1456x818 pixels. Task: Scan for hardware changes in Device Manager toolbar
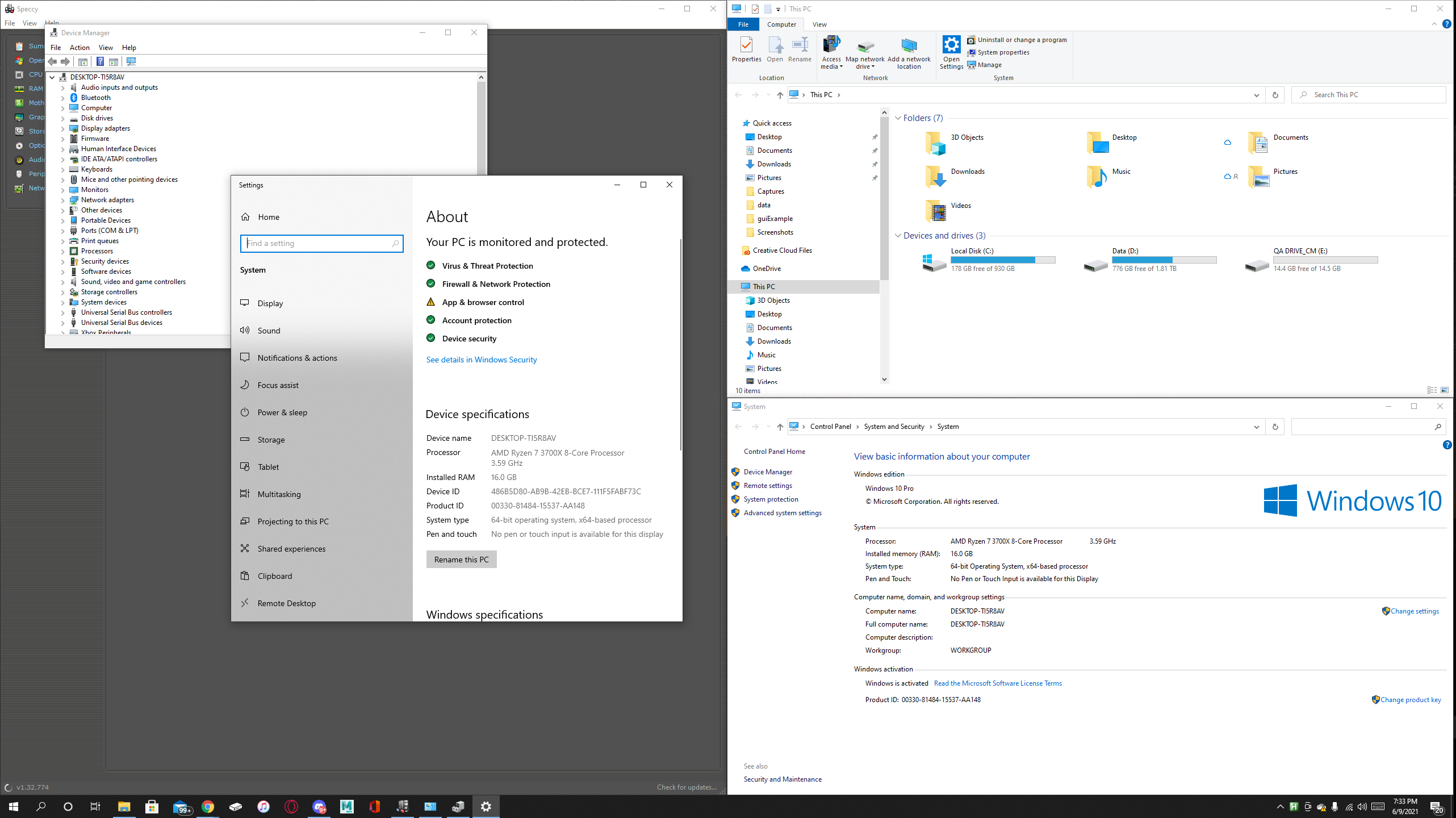[132, 61]
